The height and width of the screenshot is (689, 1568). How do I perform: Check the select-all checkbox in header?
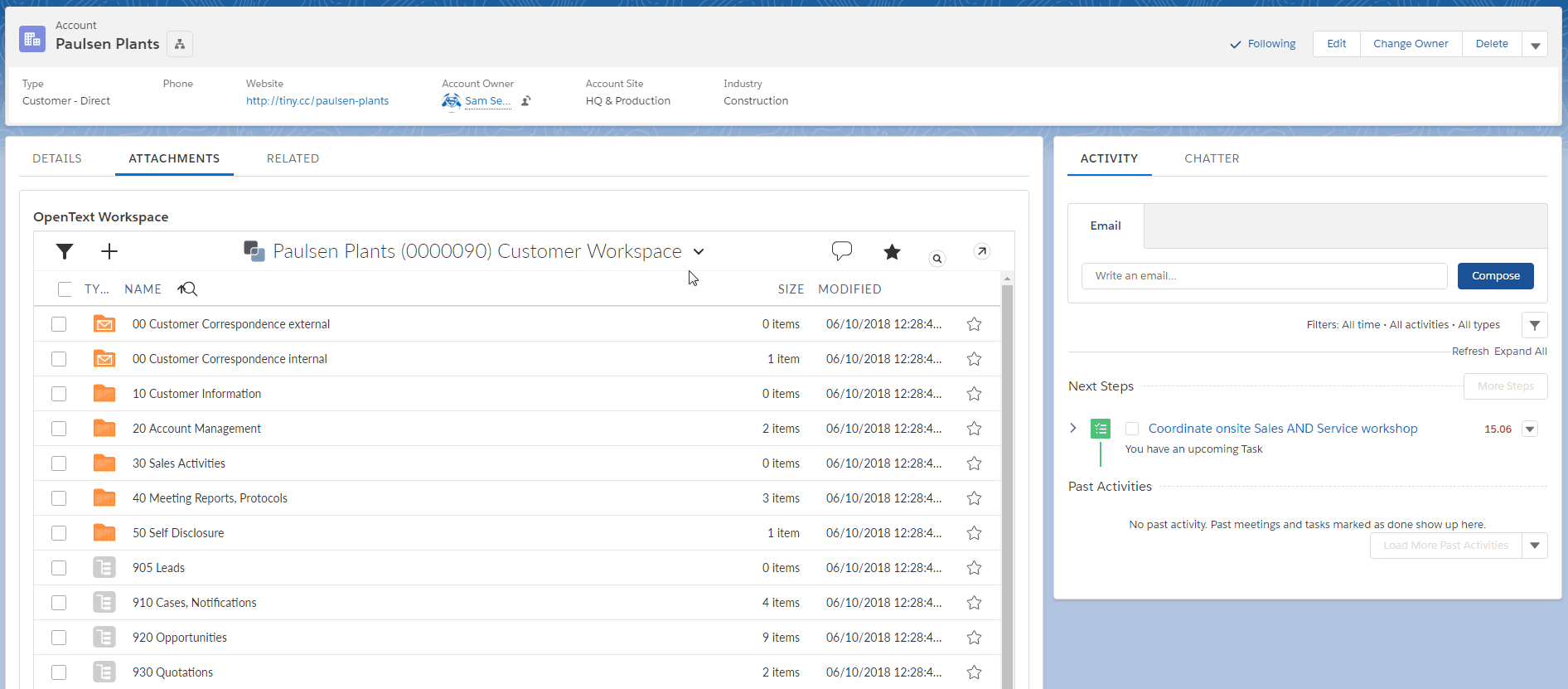(65, 289)
